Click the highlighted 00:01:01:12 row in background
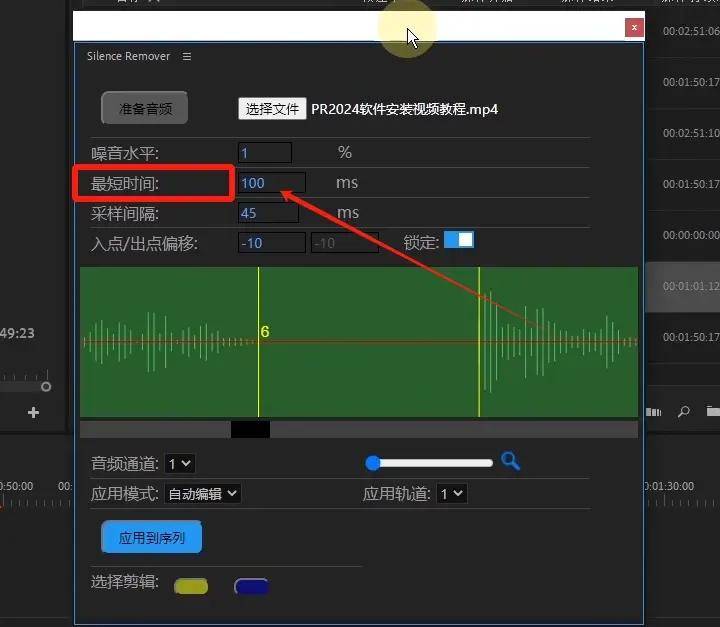The image size is (720, 627). pos(683,287)
